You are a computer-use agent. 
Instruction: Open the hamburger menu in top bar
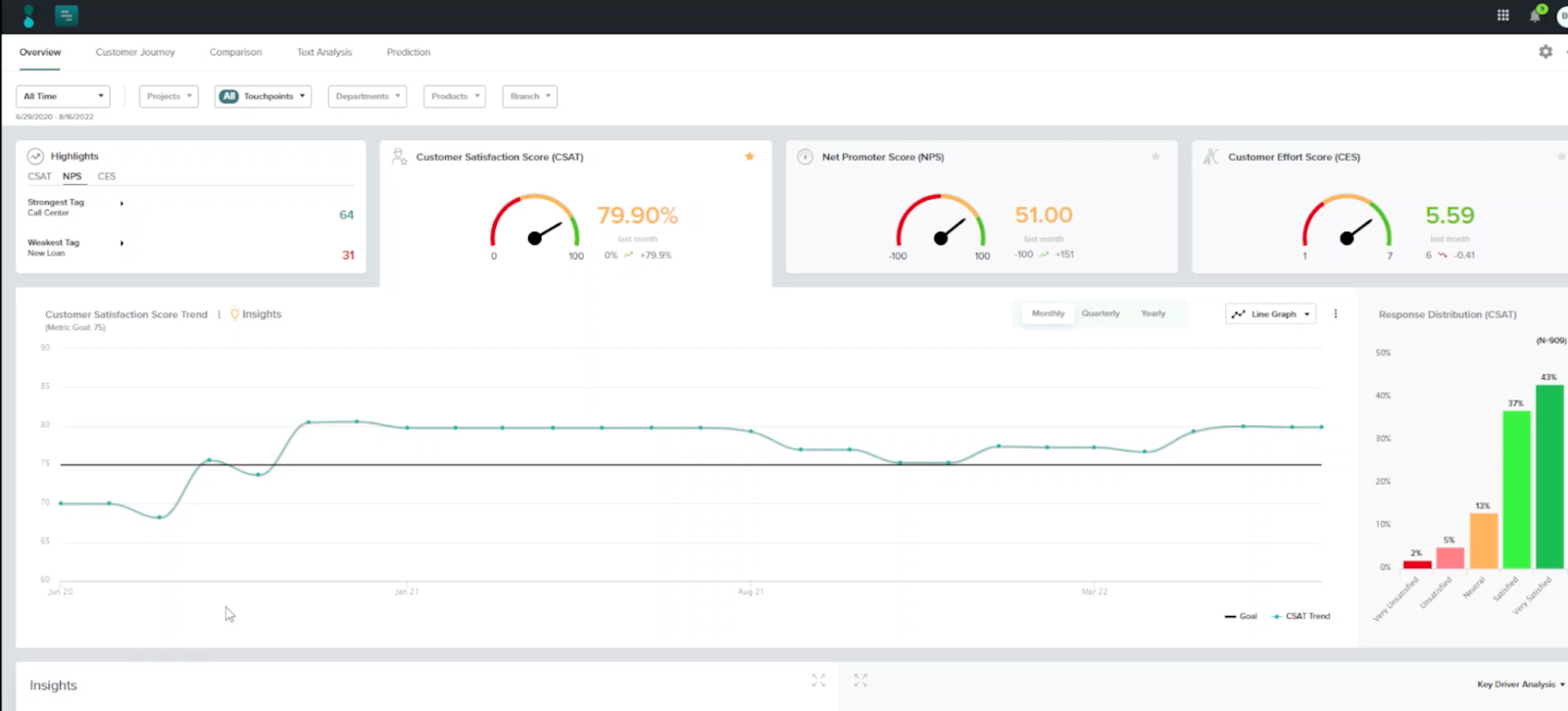66,16
